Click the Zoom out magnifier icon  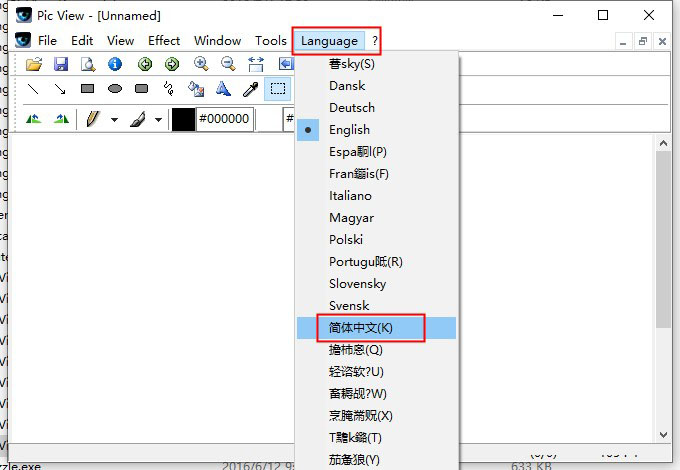coord(228,64)
